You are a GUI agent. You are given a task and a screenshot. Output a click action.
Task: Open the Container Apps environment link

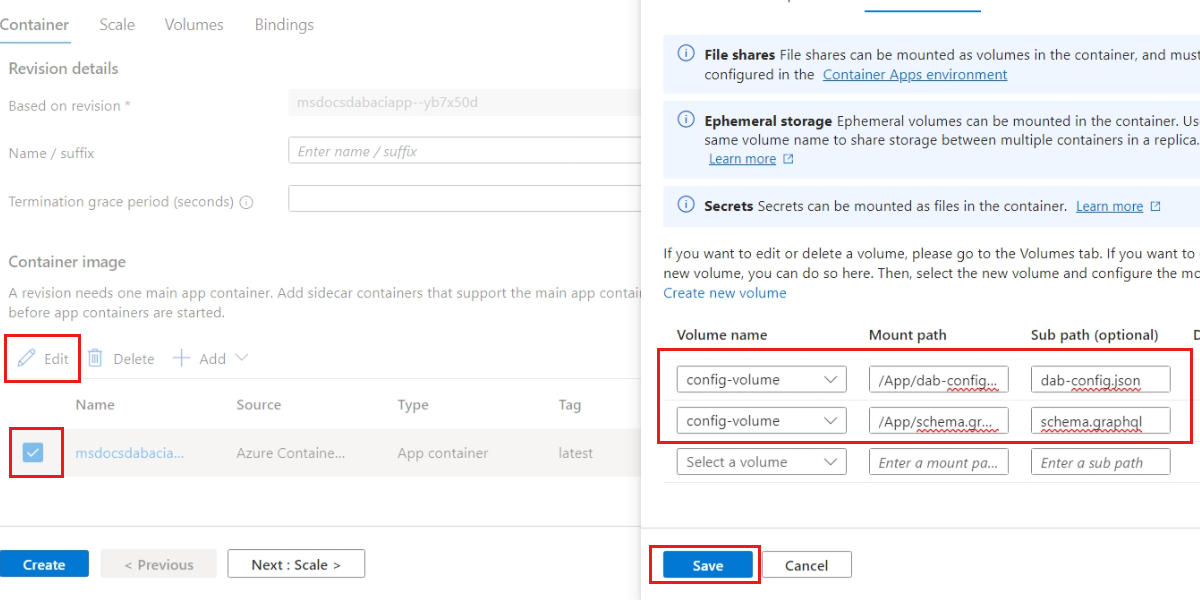914,74
